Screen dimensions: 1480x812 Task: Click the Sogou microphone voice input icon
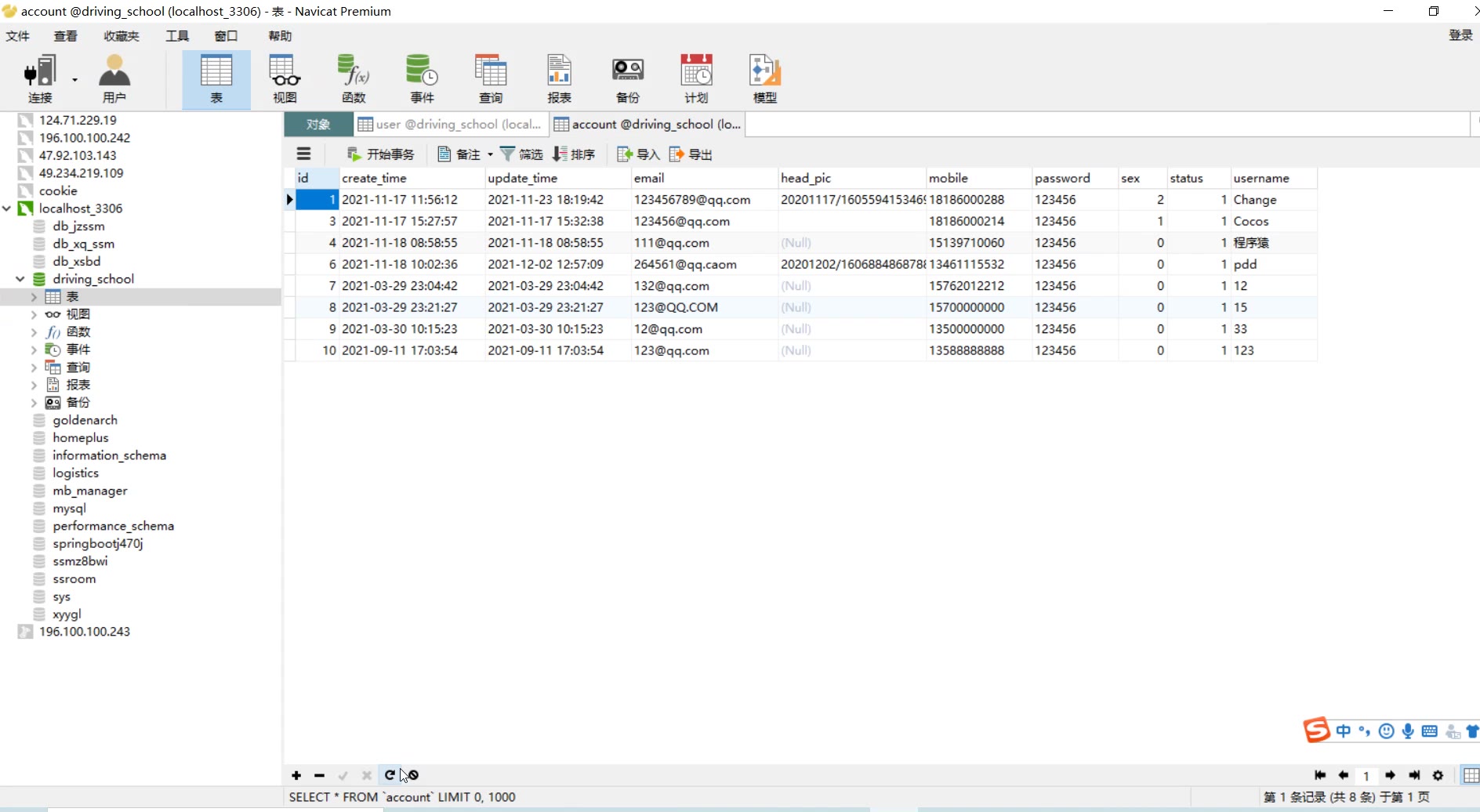[1408, 731]
